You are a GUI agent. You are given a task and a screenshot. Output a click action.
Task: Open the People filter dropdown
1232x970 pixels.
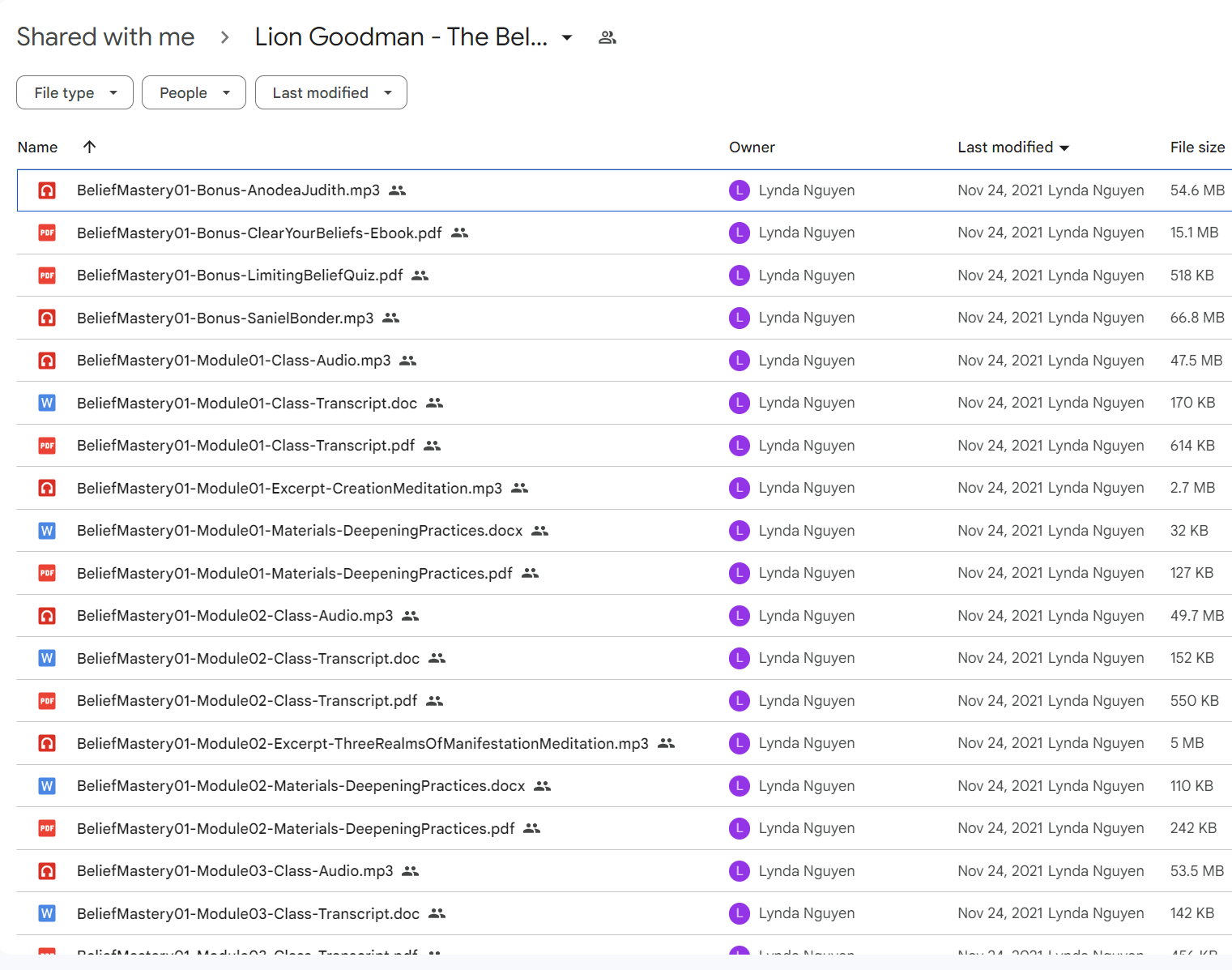(194, 92)
